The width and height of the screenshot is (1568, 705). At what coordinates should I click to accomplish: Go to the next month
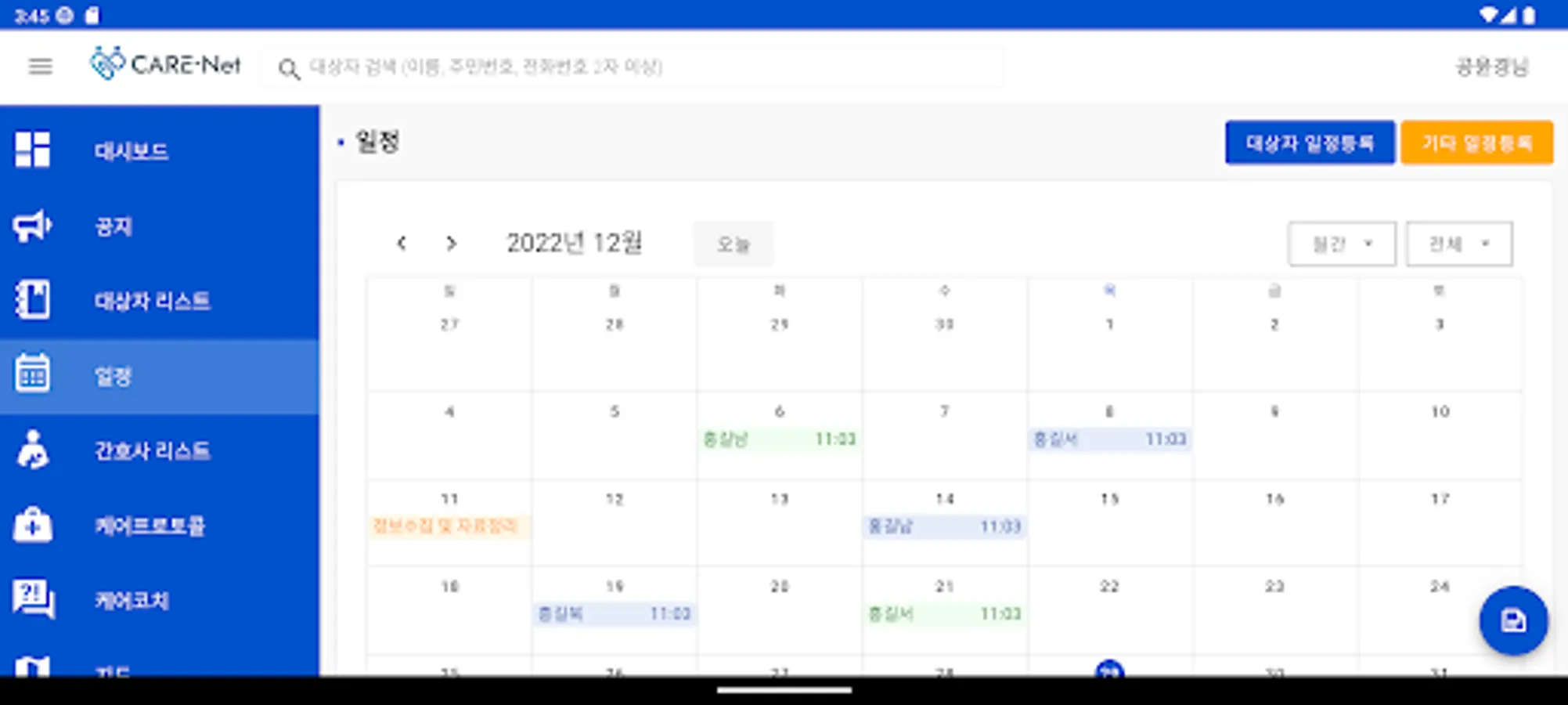pos(451,244)
